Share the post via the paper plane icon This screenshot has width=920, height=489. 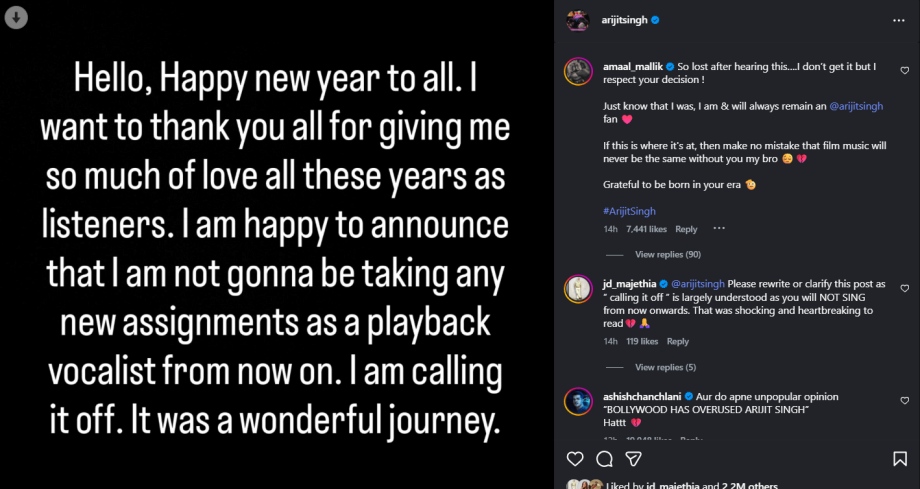click(x=633, y=459)
